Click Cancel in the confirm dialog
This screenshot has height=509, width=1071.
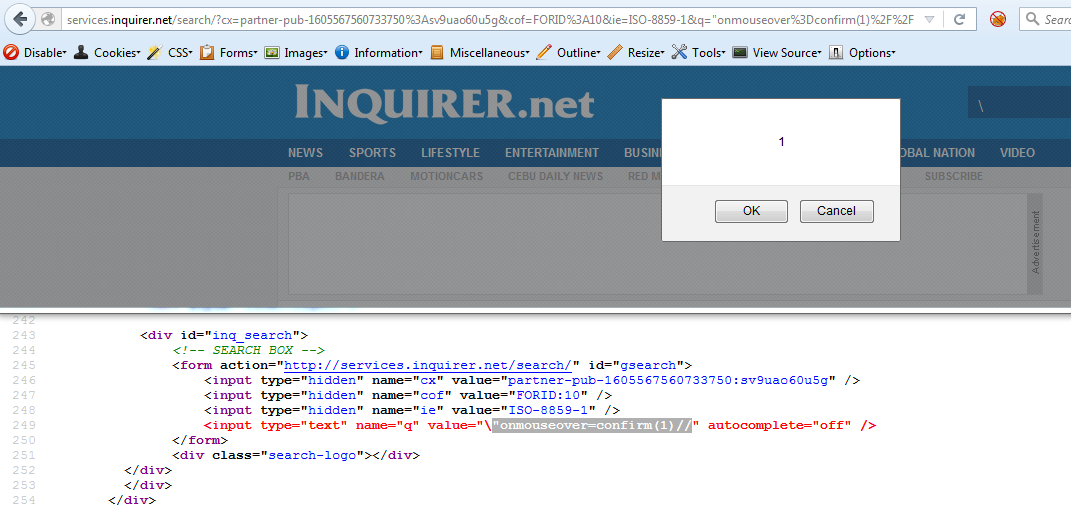[837, 211]
